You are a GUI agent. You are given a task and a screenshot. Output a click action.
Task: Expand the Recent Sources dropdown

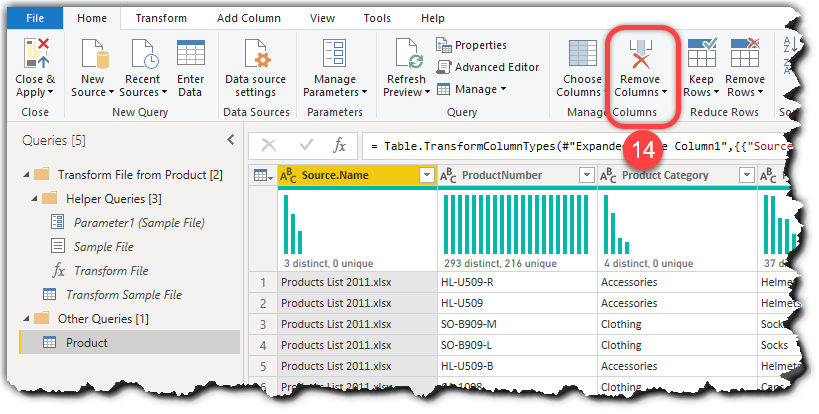click(164, 92)
